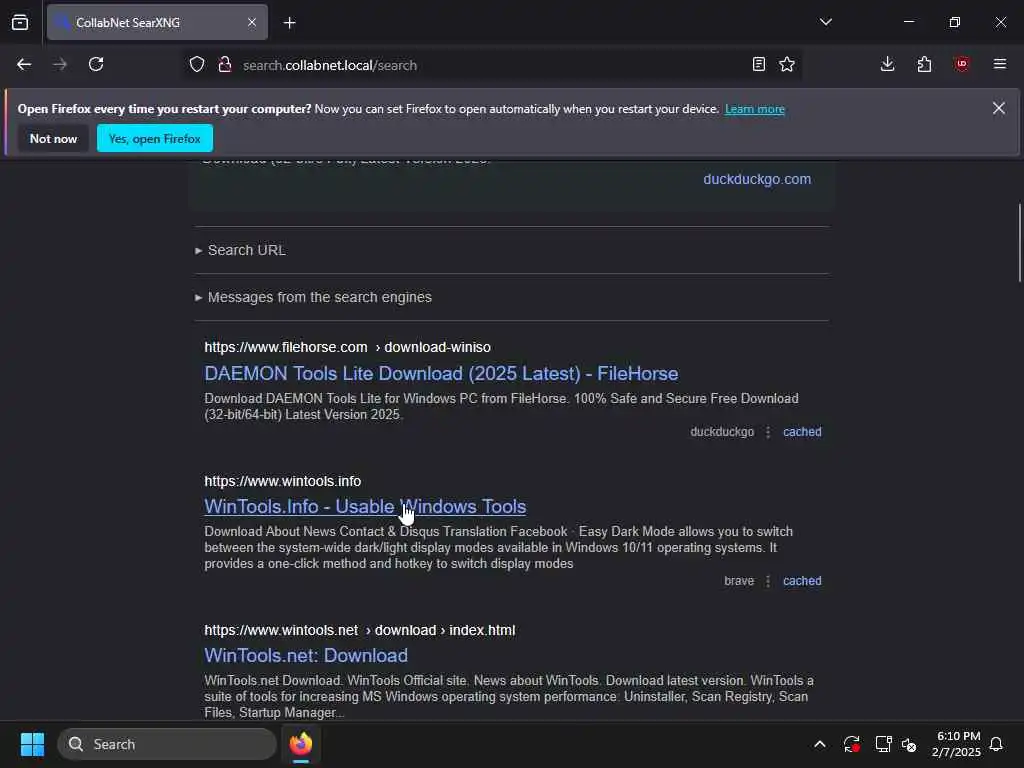
Task: Click the Firefox taskbar icon
Action: (301, 744)
